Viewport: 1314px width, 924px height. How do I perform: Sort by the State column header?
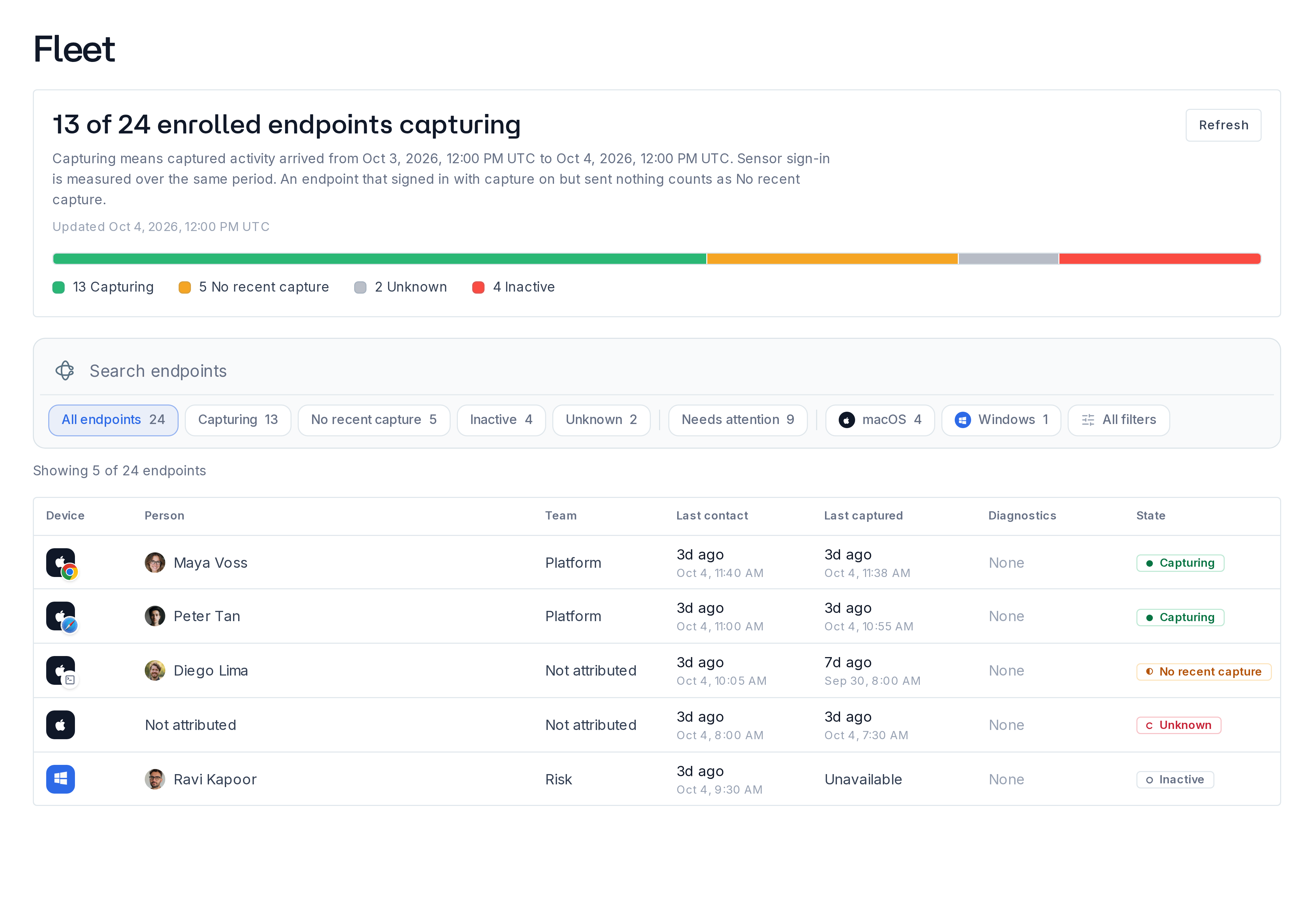coord(1150,515)
